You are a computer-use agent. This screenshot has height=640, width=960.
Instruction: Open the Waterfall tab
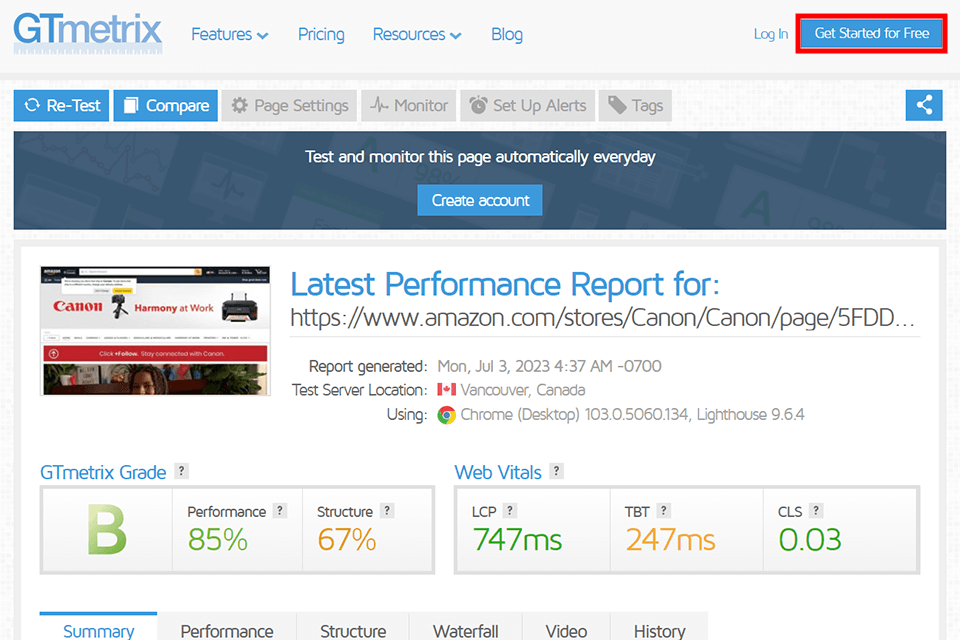click(x=465, y=627)
